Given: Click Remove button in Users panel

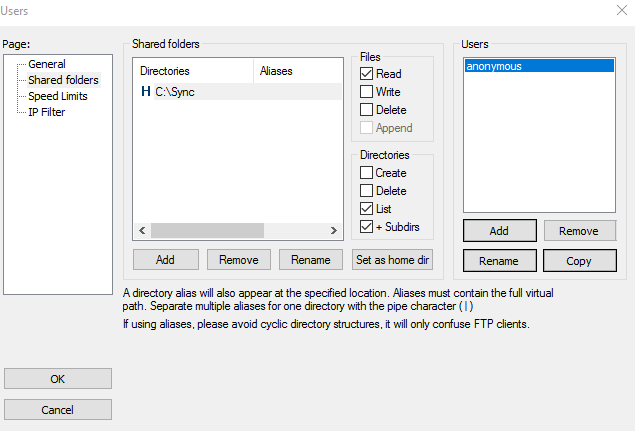Looking at the screenshot, I should point(580,231).
